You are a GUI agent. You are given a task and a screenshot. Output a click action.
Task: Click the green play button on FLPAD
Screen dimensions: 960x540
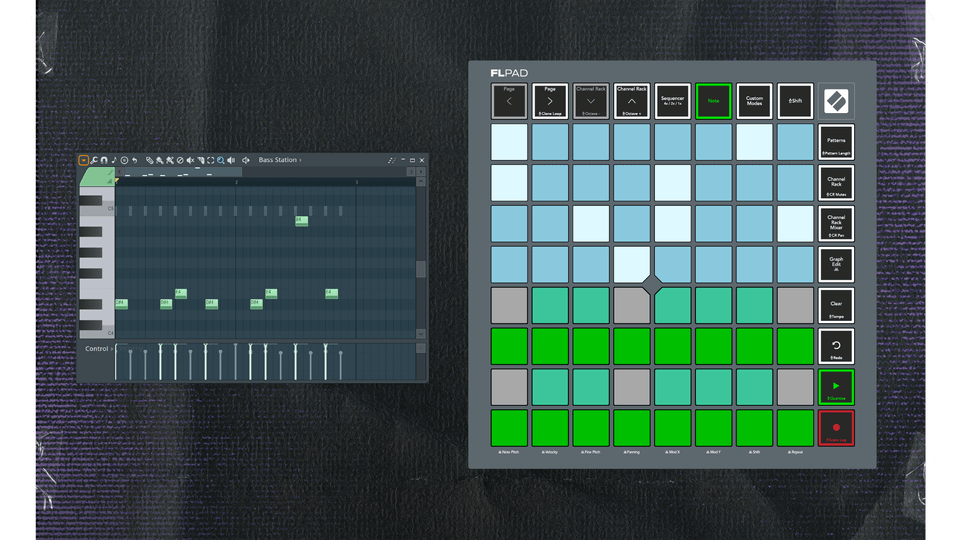[x=836, y=388]
